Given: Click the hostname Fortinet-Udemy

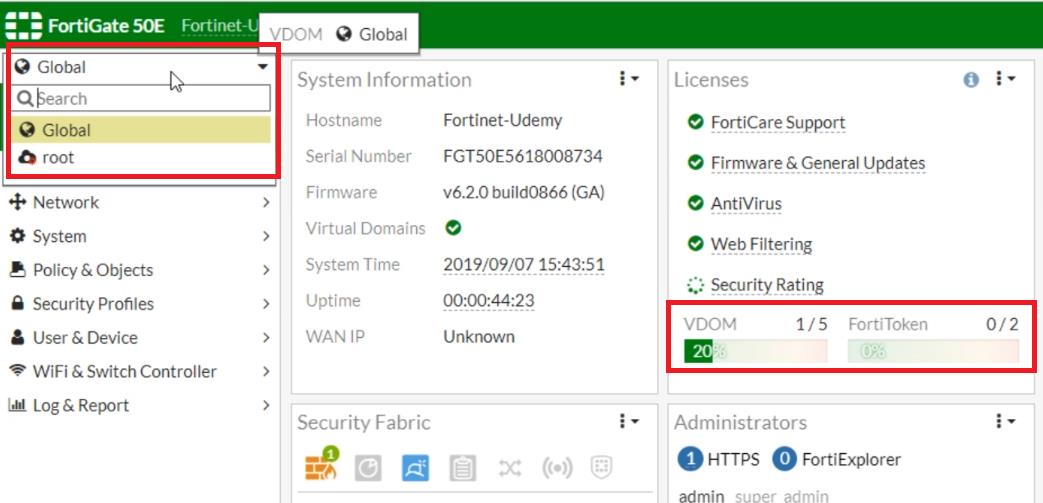Looking at the screenshot, I should pyautogui.click(x=502, y=120).
